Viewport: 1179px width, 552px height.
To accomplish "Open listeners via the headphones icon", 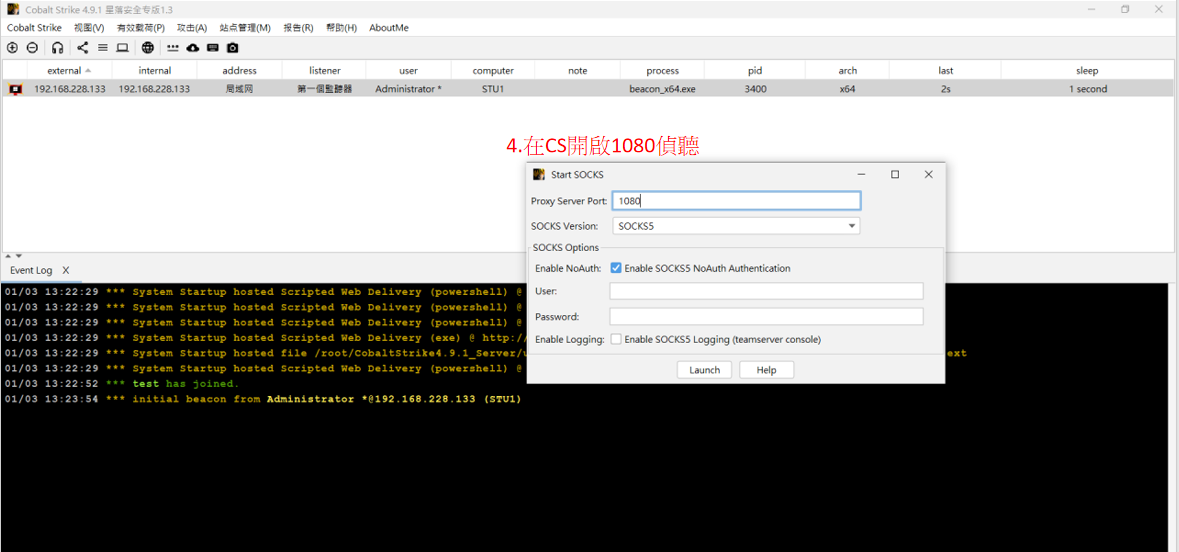I will [58, 47].
